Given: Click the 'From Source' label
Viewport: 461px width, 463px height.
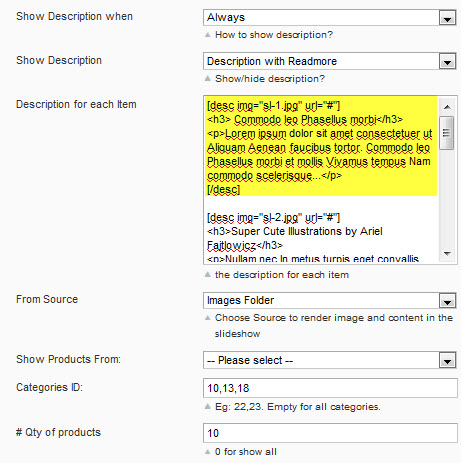Looking at the screenshot, I should tap(47, 299).
